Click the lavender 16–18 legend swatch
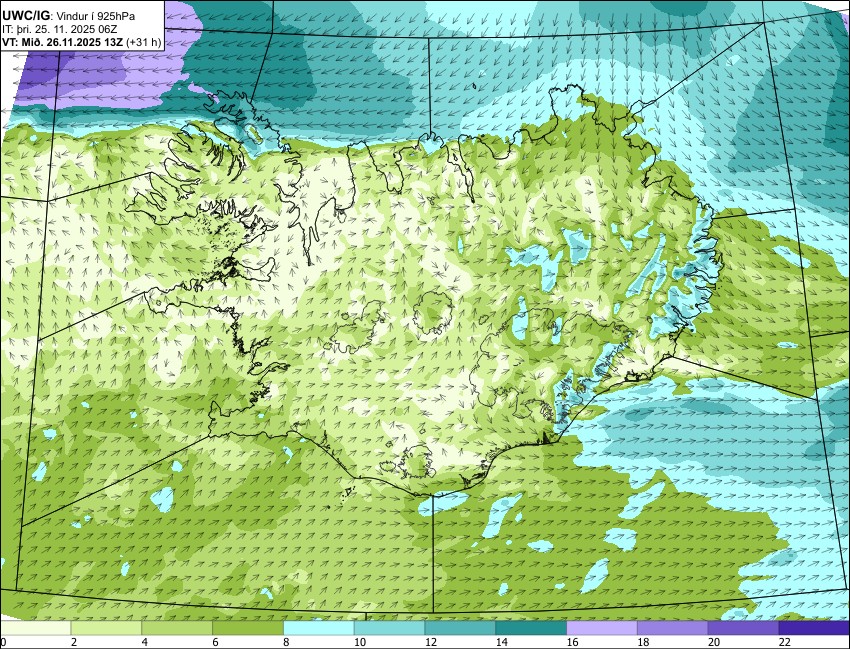This screenshot has height=649, width=850. 602,628
